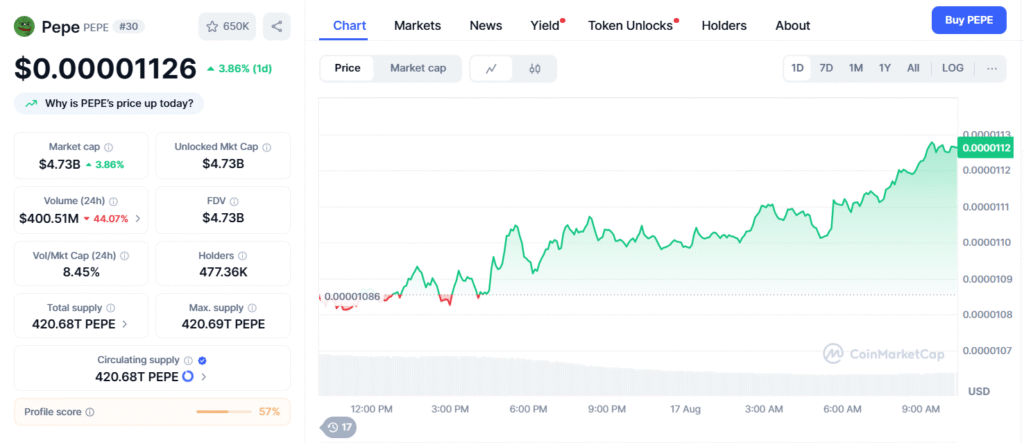1024x443 pixels.
Task: Toggle LOG scale on chart
Action: click(952, 68)
